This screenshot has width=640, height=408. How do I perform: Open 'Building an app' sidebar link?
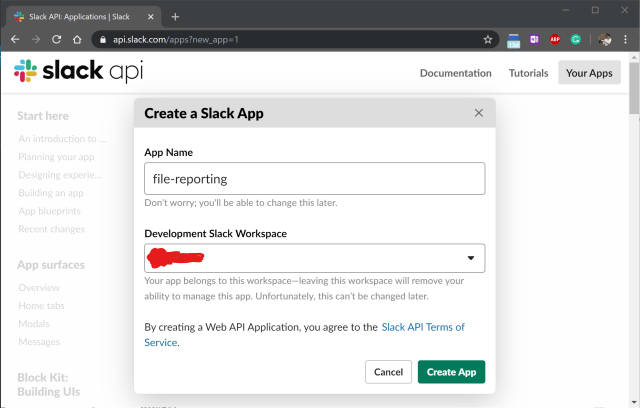click(x=51, y=193)
